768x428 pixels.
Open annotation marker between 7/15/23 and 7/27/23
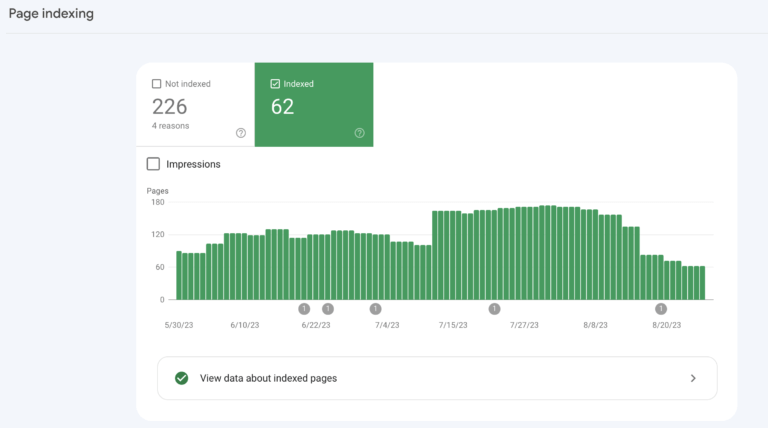494,309
